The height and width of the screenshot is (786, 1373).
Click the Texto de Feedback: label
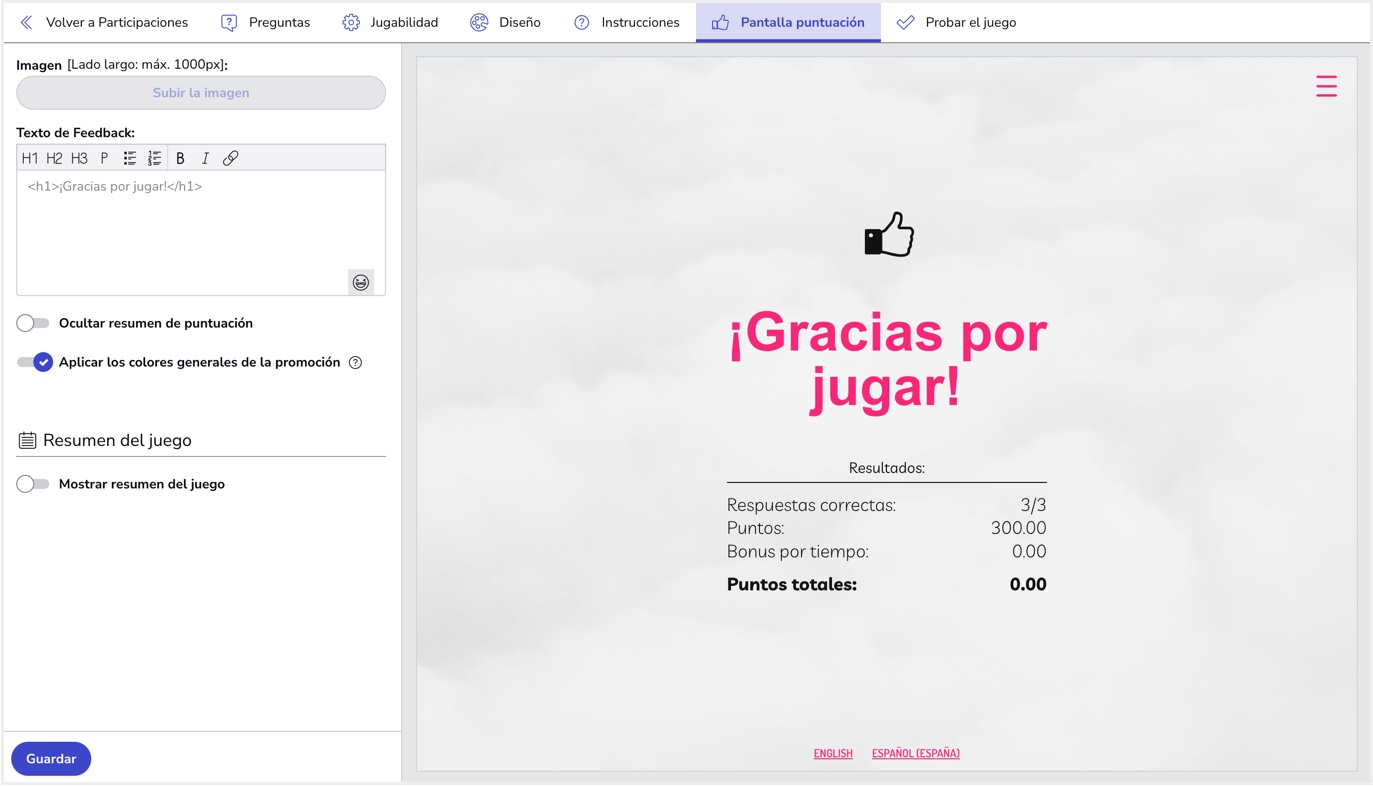pos(75,132)
